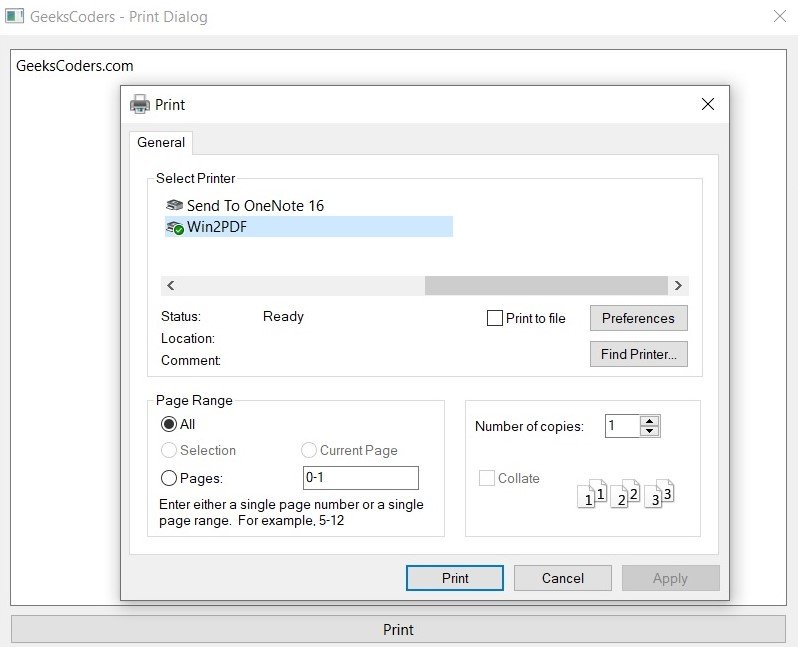The width and height of the screenshot is (798, 647).
Task: Enable the Print to file checkbox
Action: (x=494, y=318)
